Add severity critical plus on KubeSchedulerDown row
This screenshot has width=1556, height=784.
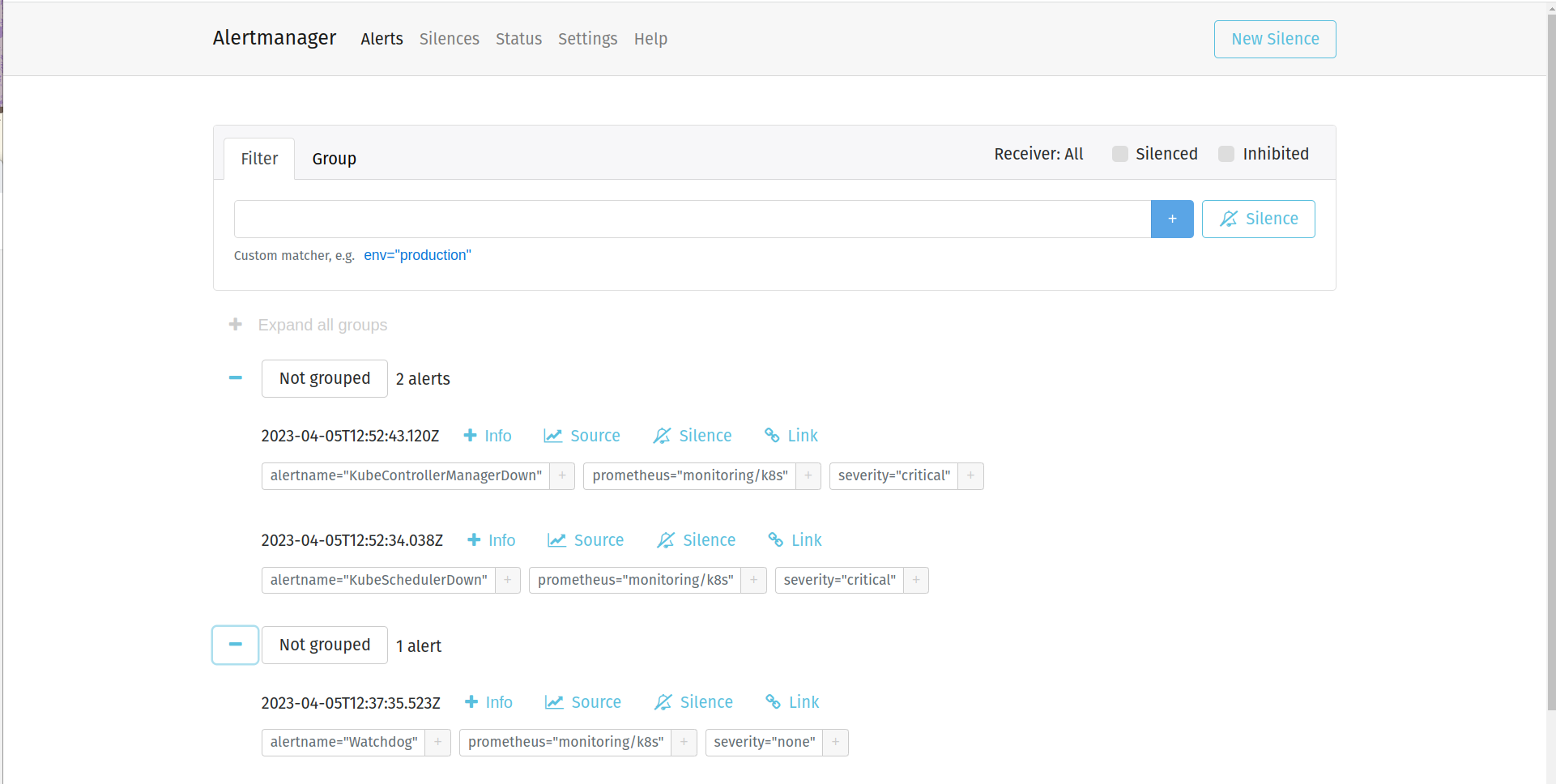916,581
